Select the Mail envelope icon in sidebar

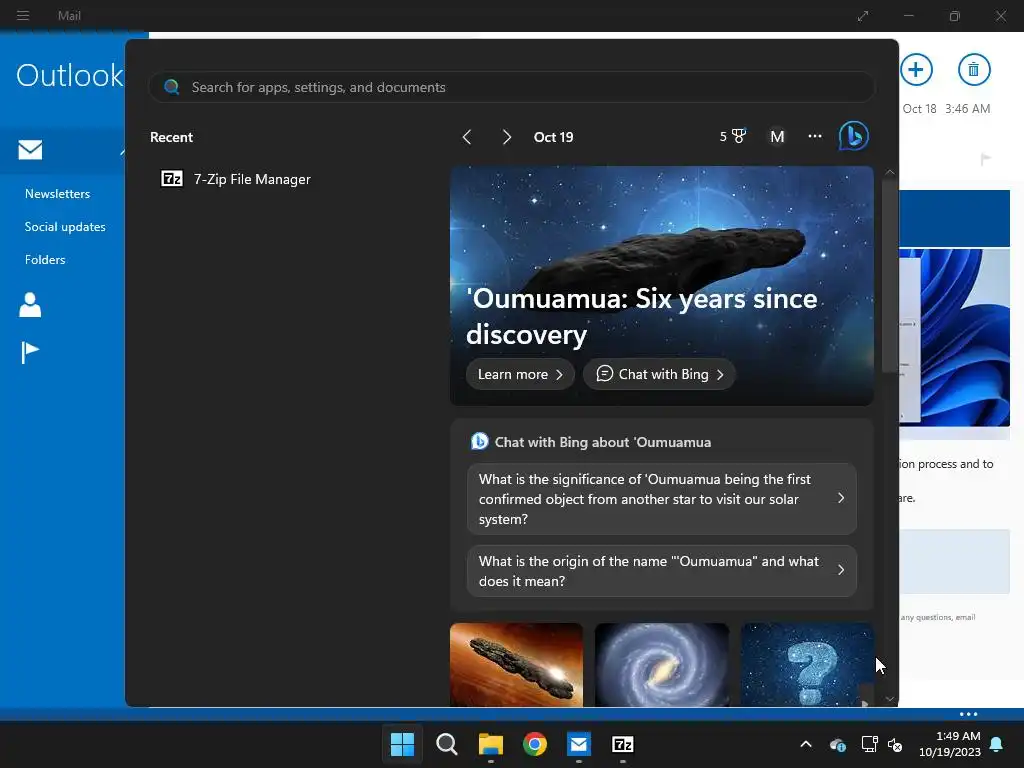point(30,150)
